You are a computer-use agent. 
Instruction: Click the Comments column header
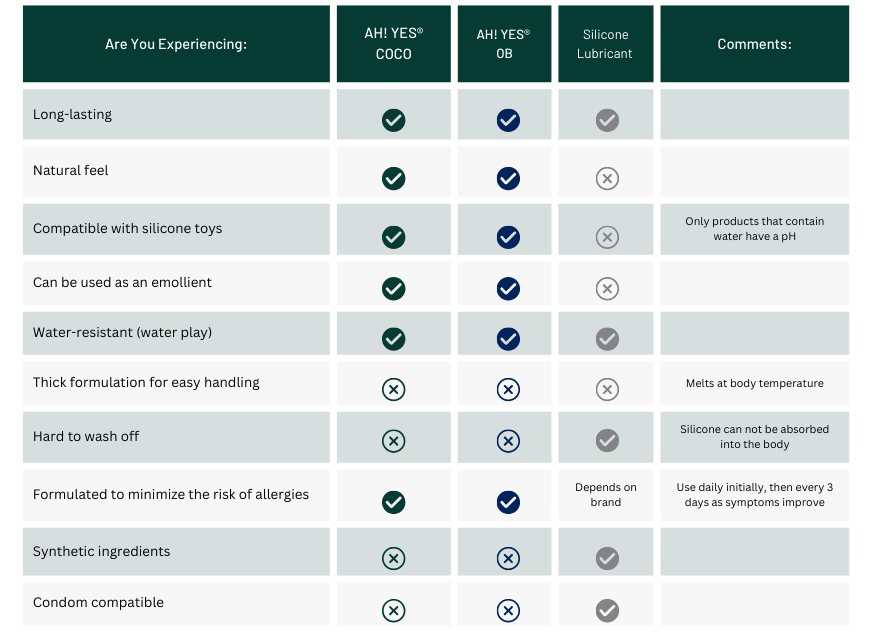tap(755, 44)
